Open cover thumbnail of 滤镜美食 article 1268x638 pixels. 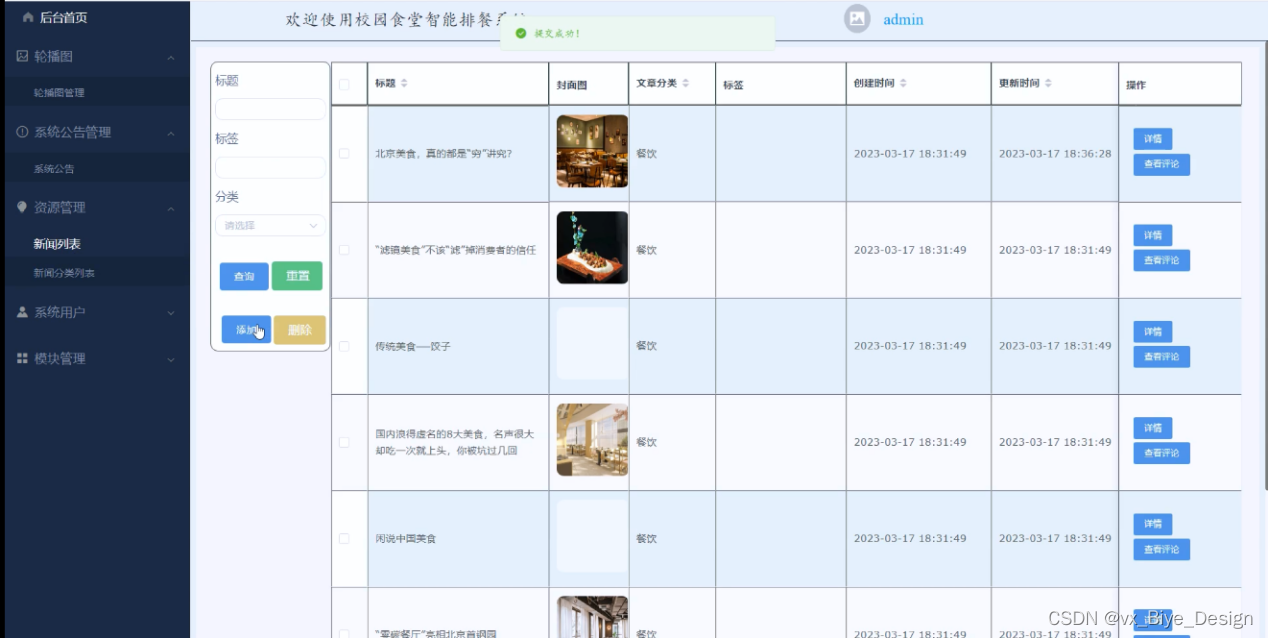point(592,247)
